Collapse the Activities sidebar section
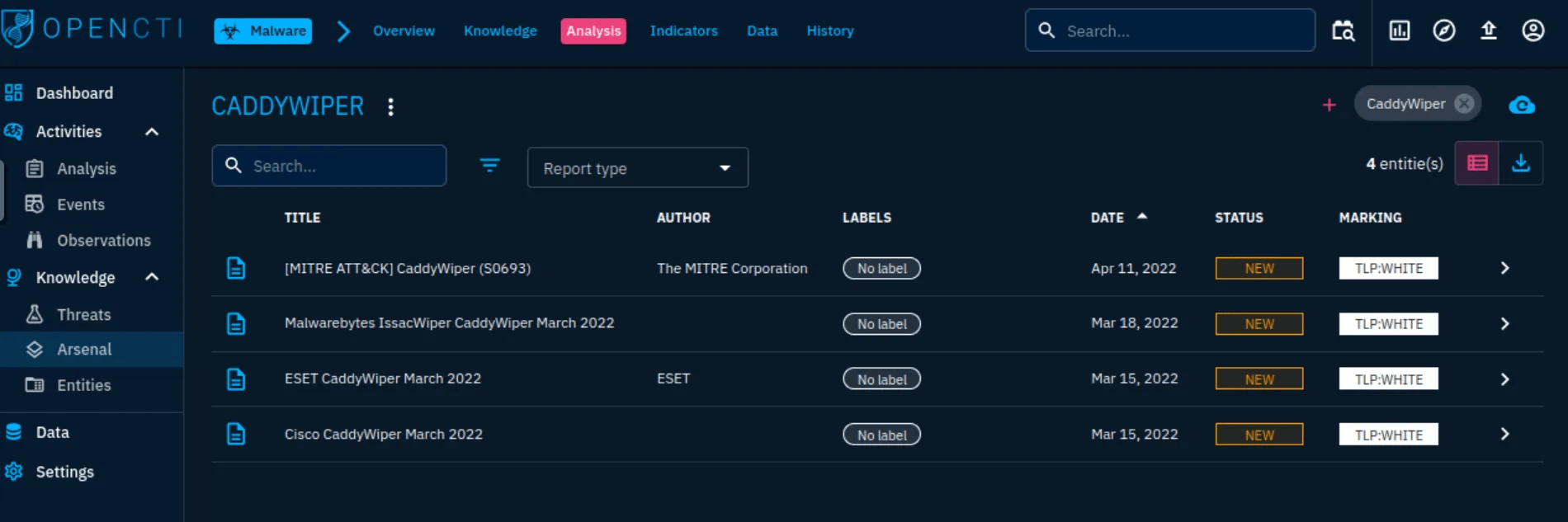Image resolution: width=1568 pixels, height=522 pixels. click(152, 132)
